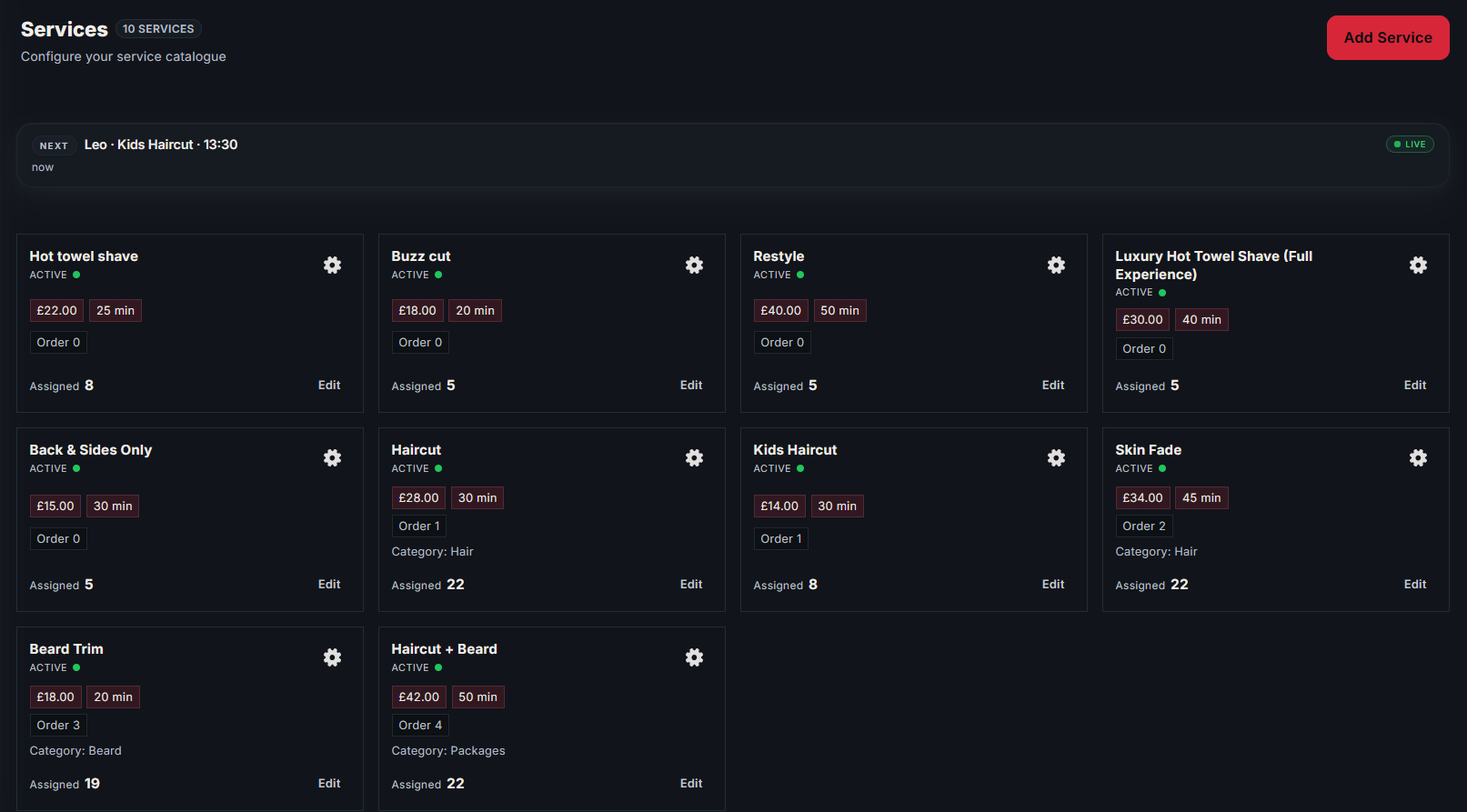Click 'Luxury Hot Towel Shave (Full Experience)' title
The width and height of the screenshot is (1467, 812).
[1214, 266]
